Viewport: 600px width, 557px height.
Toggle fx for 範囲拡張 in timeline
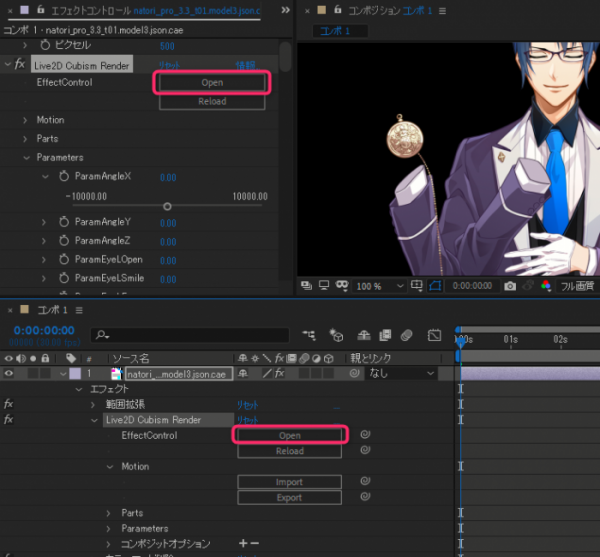tap(8, 404)
